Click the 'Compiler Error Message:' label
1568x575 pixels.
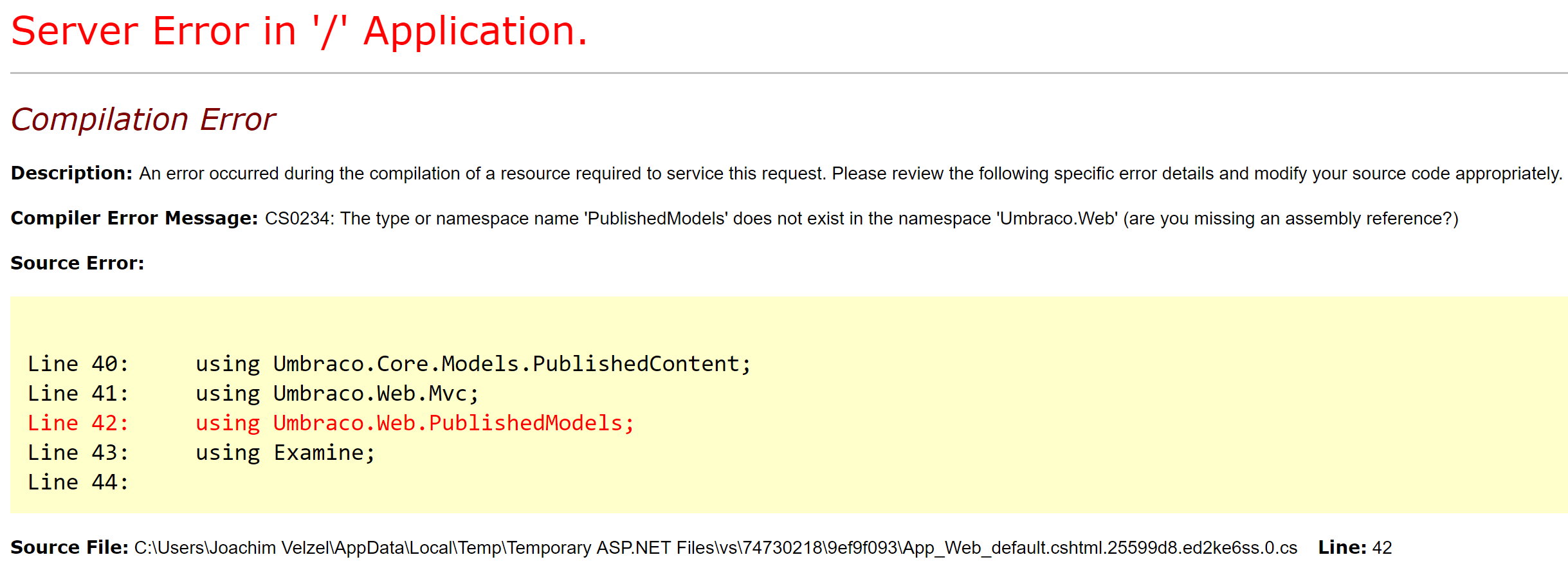coord(134,218)
